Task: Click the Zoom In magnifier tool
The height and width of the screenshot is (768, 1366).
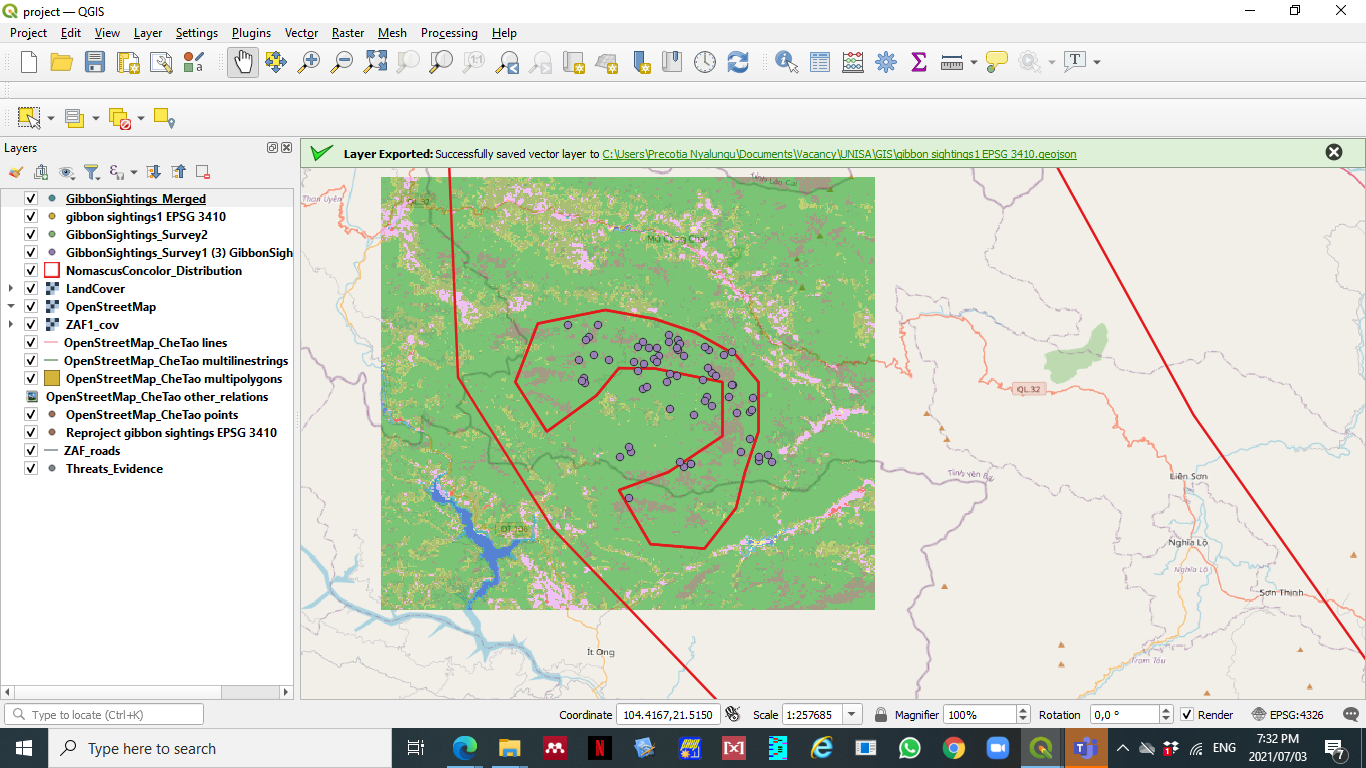Action: (x=309, y=62)
